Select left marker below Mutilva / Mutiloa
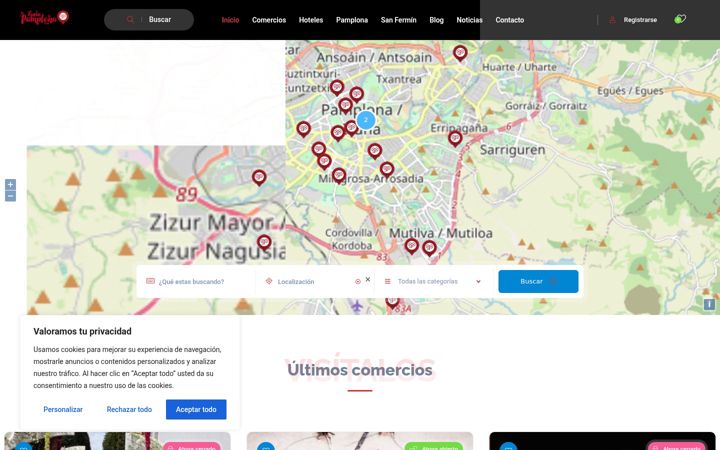This screenshot has height=450, width=720. pyautogui.click(x=411, y=246)
